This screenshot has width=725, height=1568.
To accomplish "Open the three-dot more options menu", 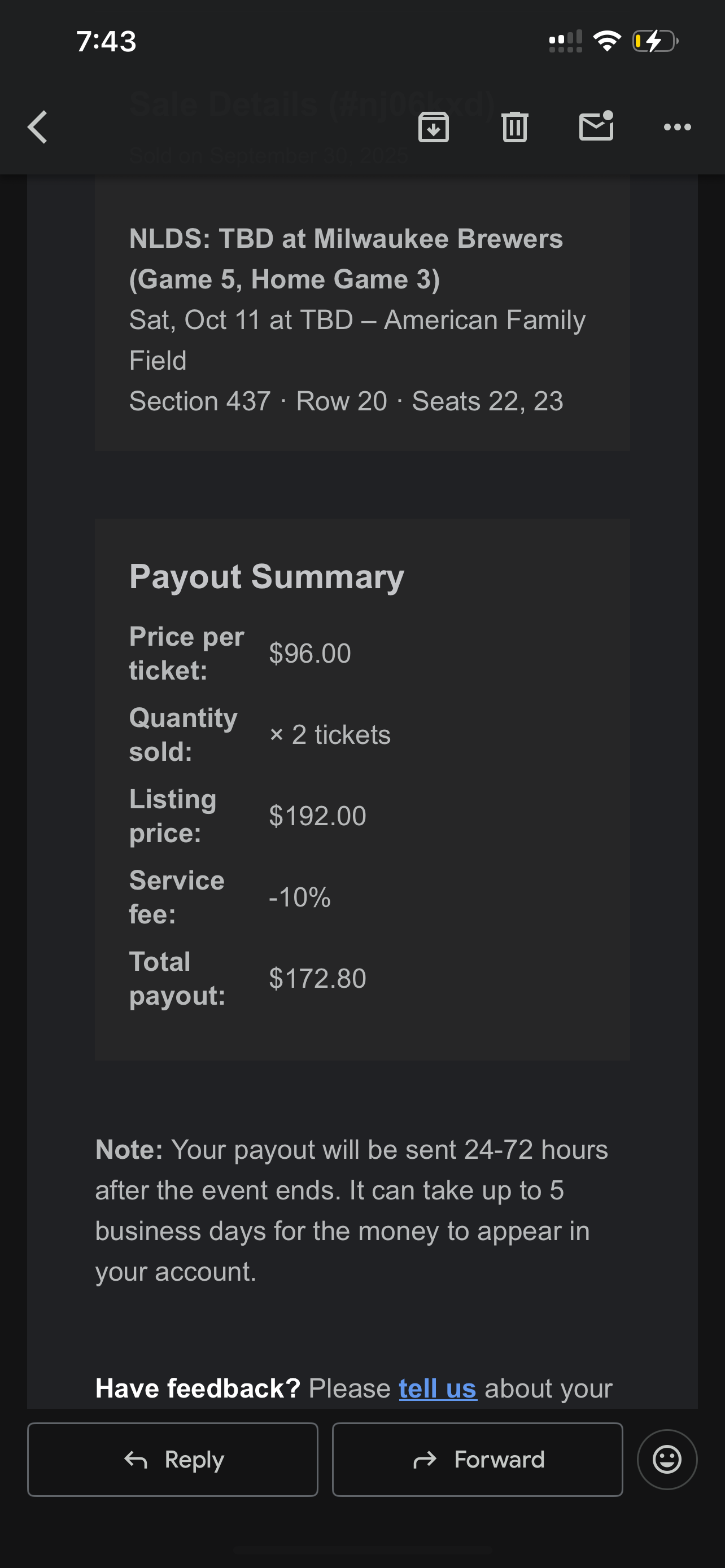I will [677, 127].
